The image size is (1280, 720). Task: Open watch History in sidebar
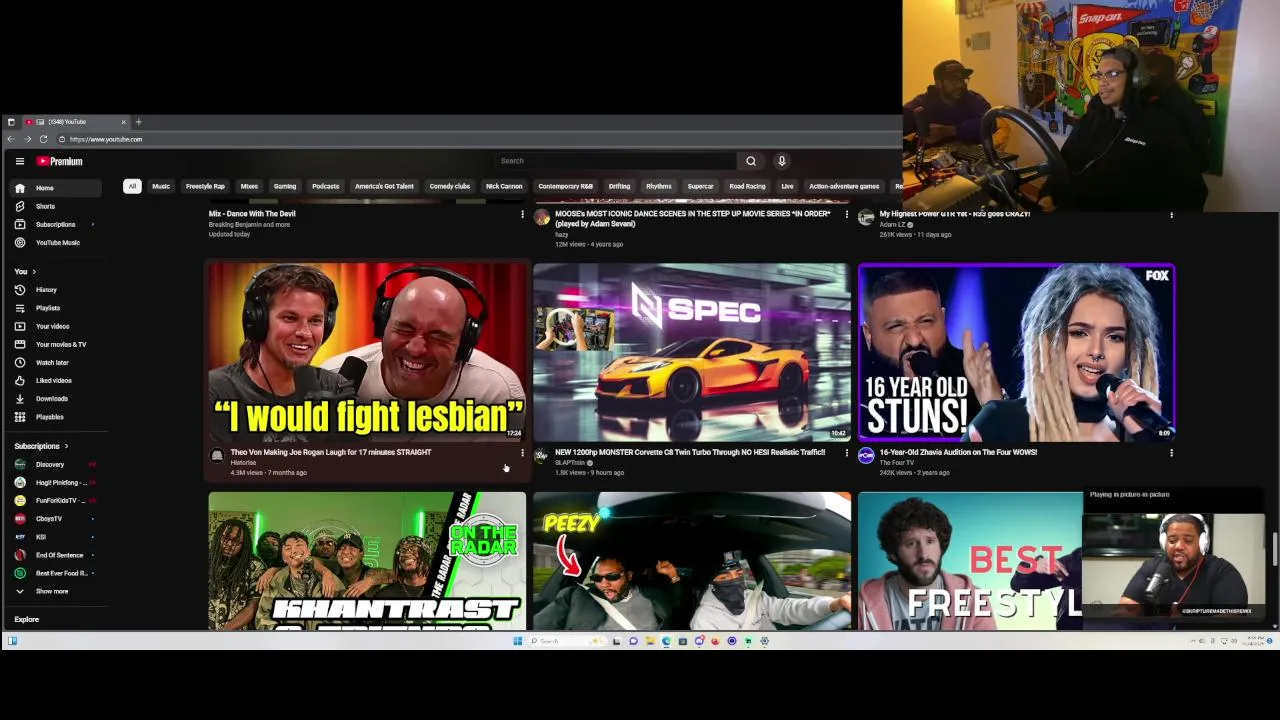pos(46,290)
